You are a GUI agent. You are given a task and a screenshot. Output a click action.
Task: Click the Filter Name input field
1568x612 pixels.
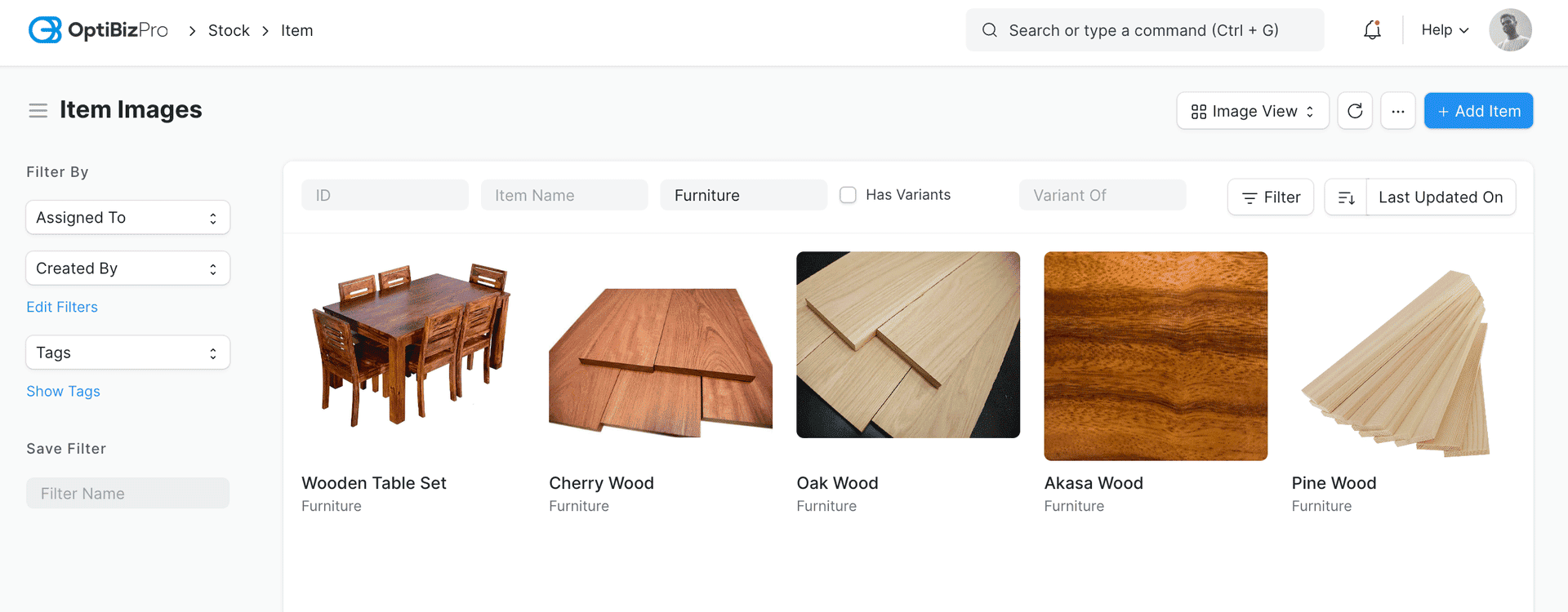pyautogui.click(x=127, y=494)
